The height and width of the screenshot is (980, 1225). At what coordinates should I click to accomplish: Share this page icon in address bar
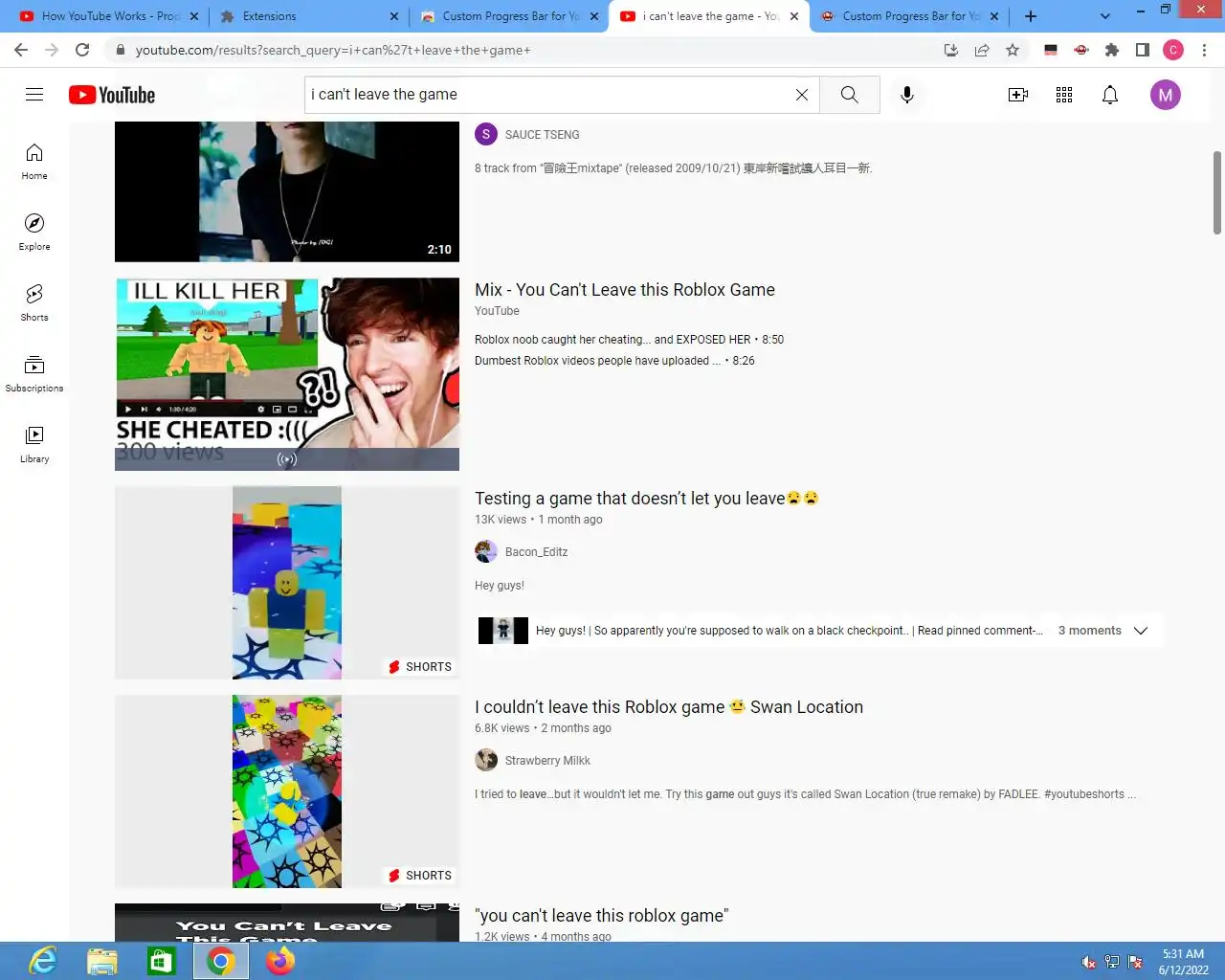[x=982, y=50]
